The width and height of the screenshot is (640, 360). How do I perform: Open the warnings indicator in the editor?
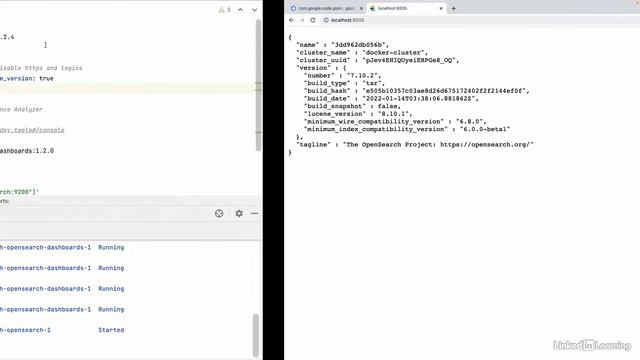(224, 9)
